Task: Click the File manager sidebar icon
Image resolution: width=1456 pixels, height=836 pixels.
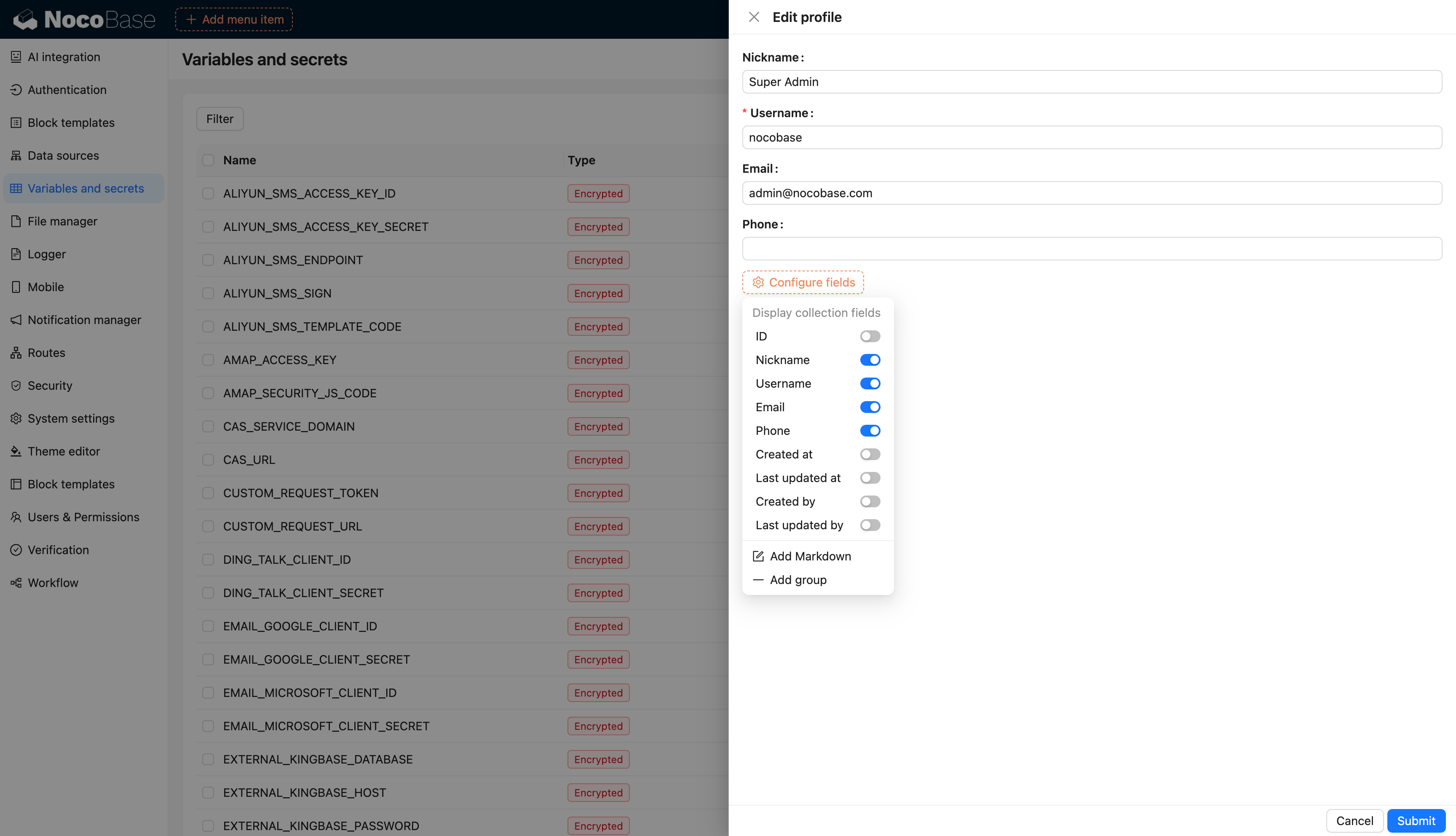Action: pyautogui.click(x=16, y=221)
